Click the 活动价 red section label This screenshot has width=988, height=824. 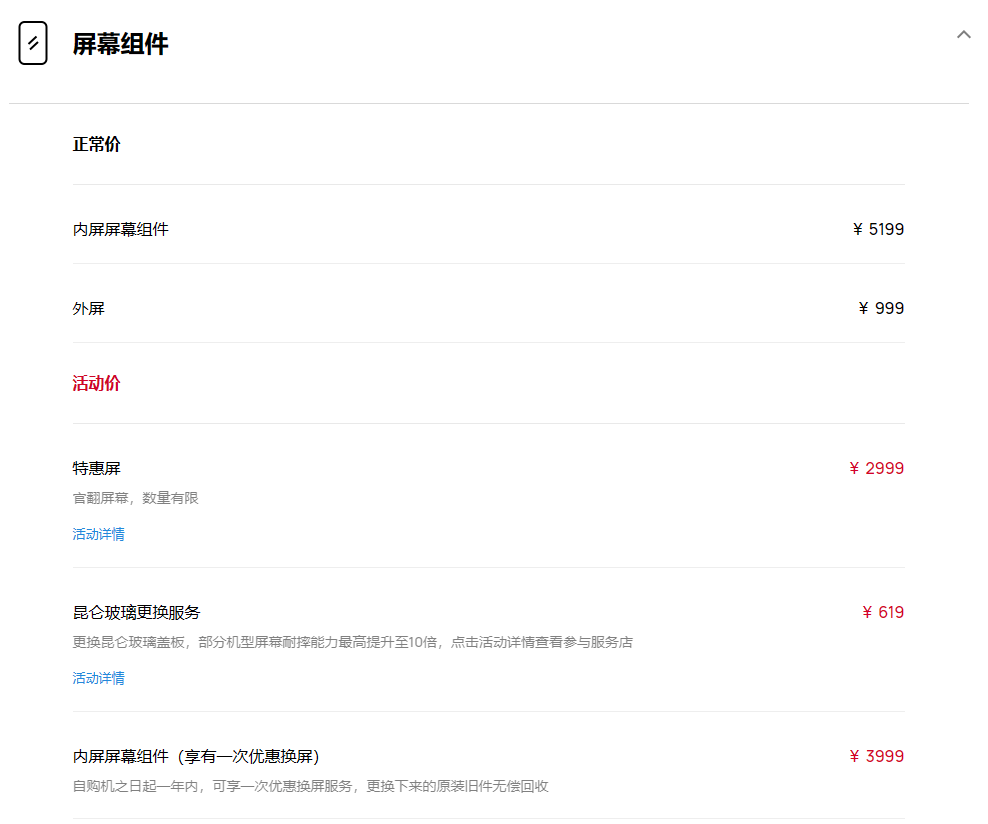click(96, 383)
